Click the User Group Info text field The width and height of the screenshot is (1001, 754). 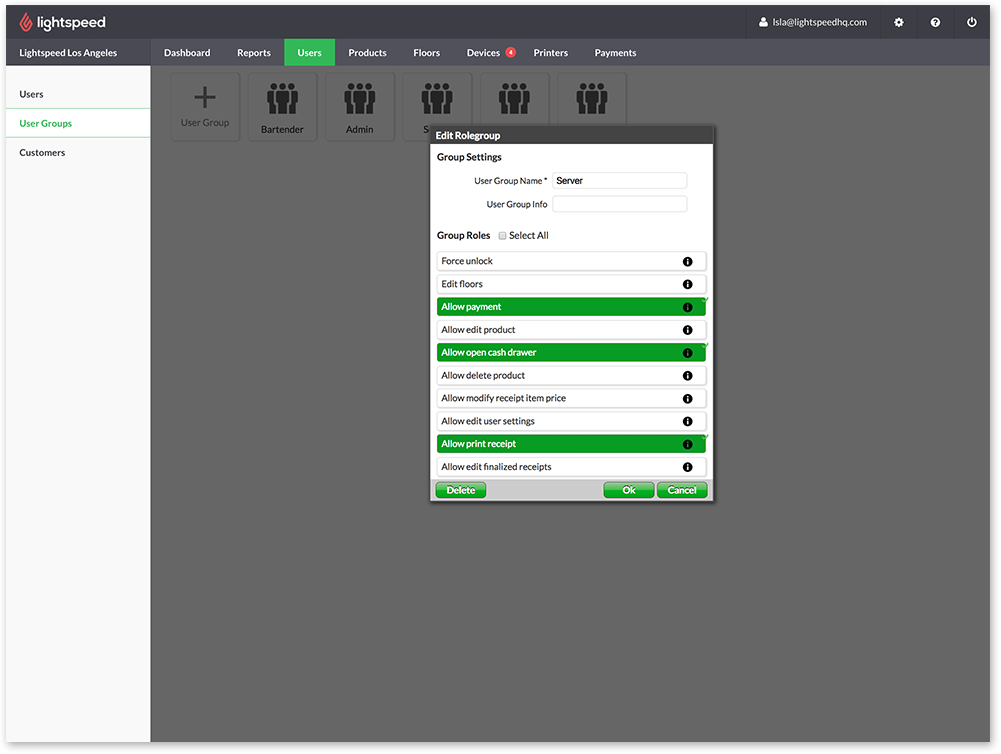tap(619, 204)
